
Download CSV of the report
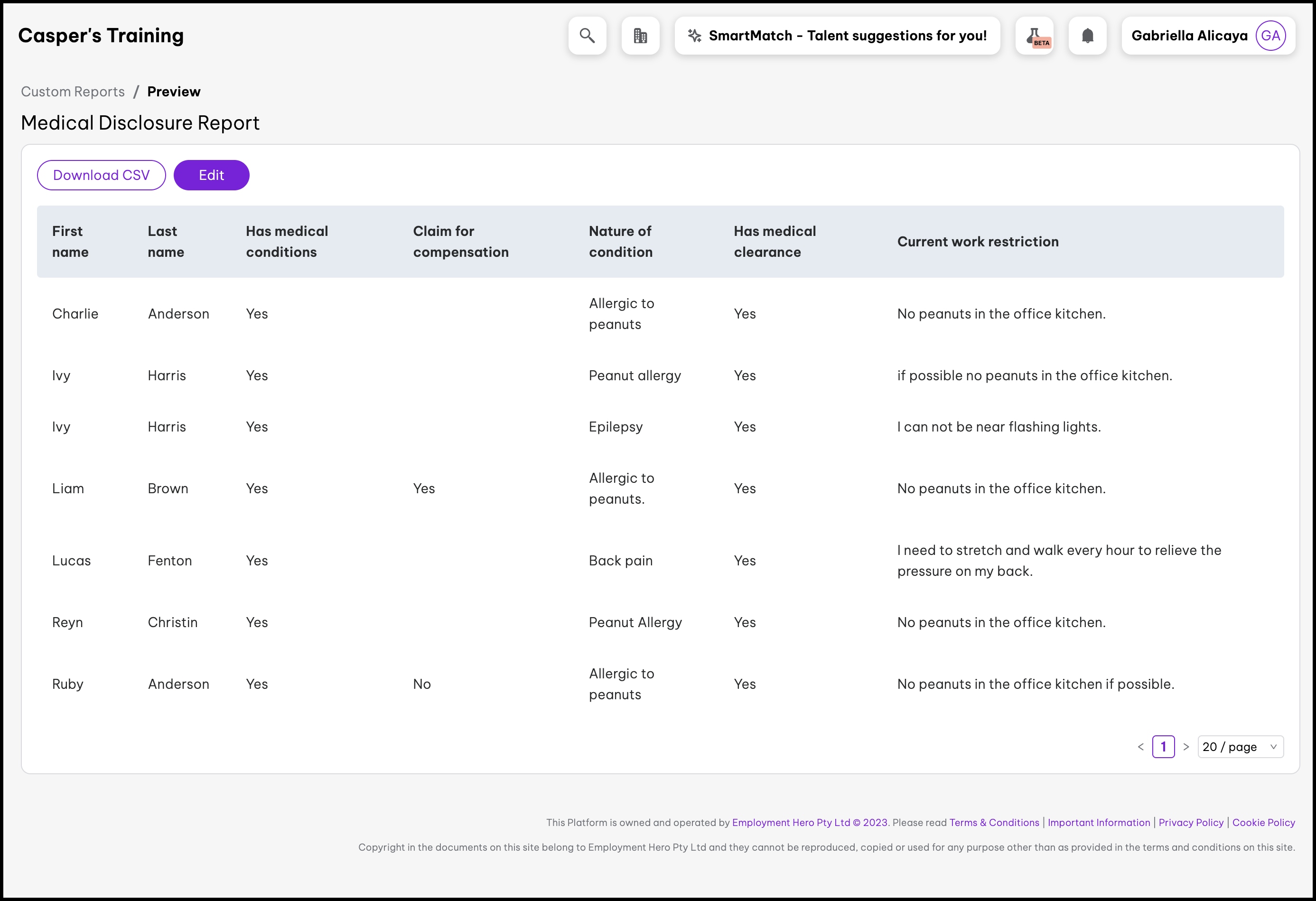click(x=102, y=175)
